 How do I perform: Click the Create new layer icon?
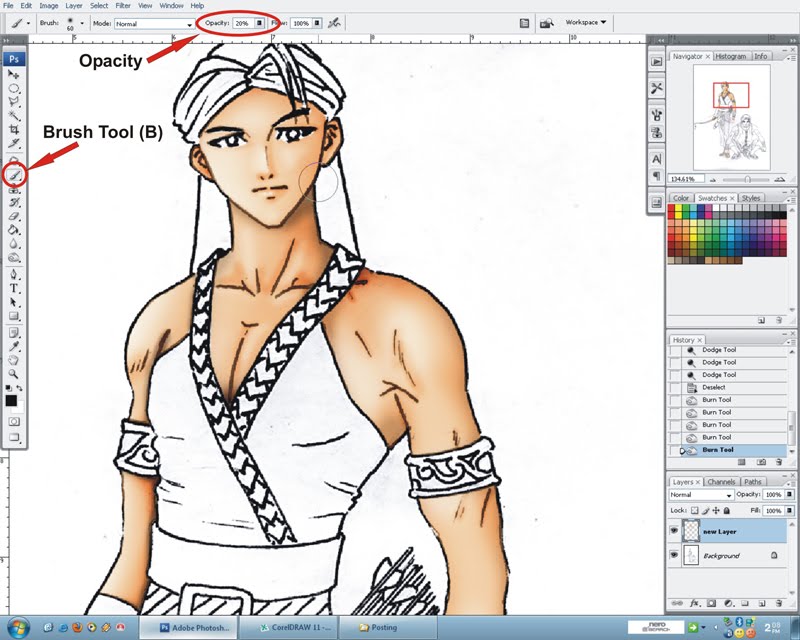click(761, 603)
